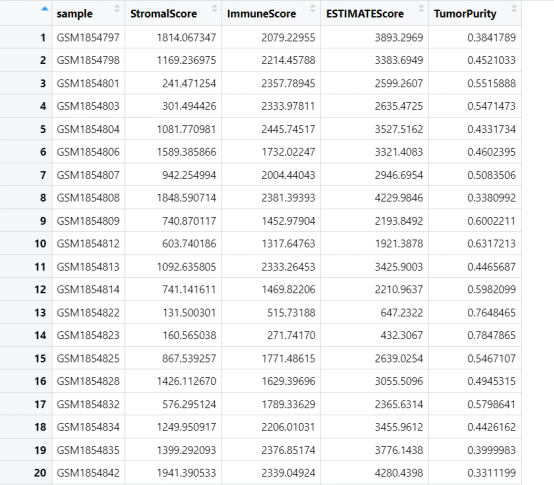This screenshot has height=485, width=554.
Task: Sort by StromalScore column arrows
Action: pos(214,9)
